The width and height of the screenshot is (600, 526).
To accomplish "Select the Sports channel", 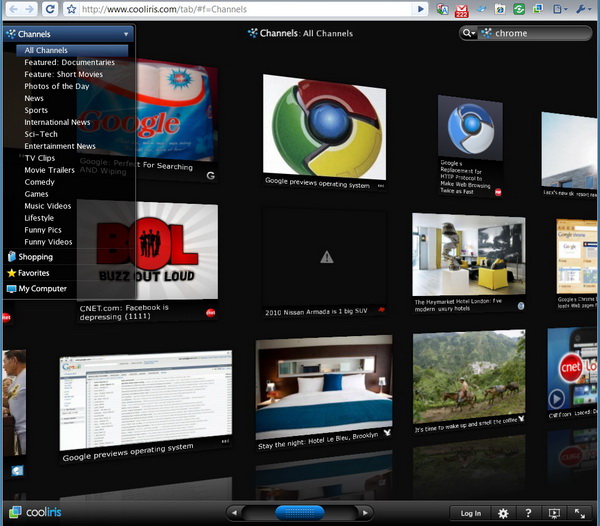I will 36,110.
